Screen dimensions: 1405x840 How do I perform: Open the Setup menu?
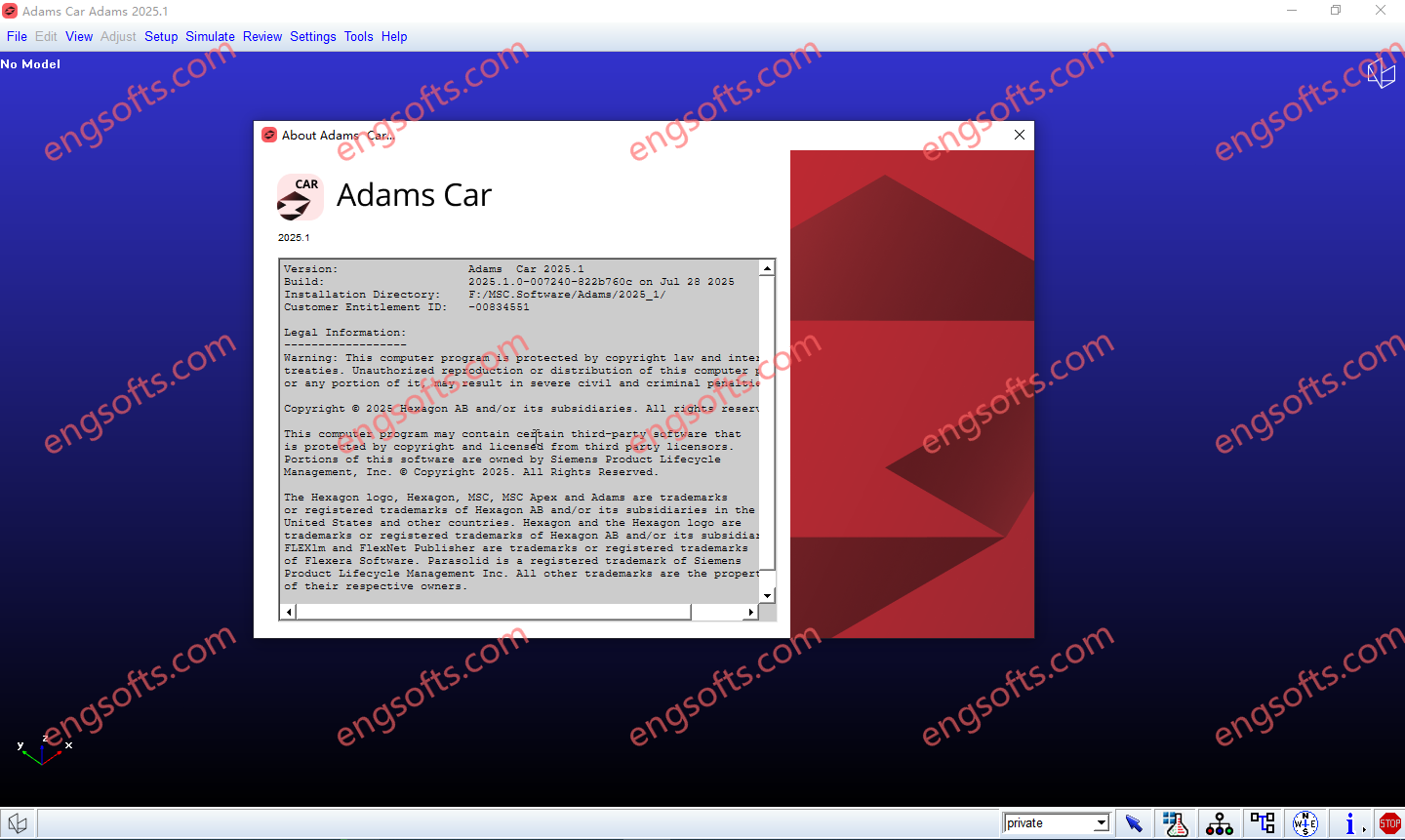click(x=161, y=36)
